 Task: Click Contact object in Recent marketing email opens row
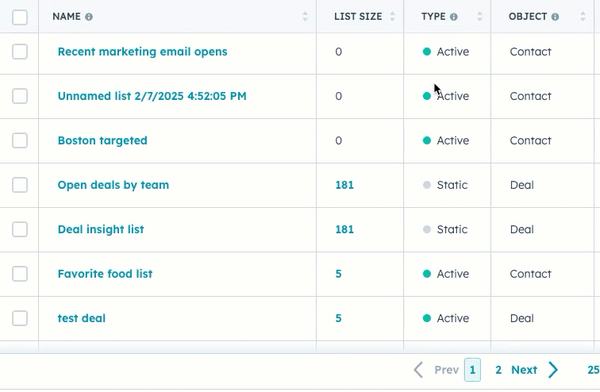(x=530, y=52)
